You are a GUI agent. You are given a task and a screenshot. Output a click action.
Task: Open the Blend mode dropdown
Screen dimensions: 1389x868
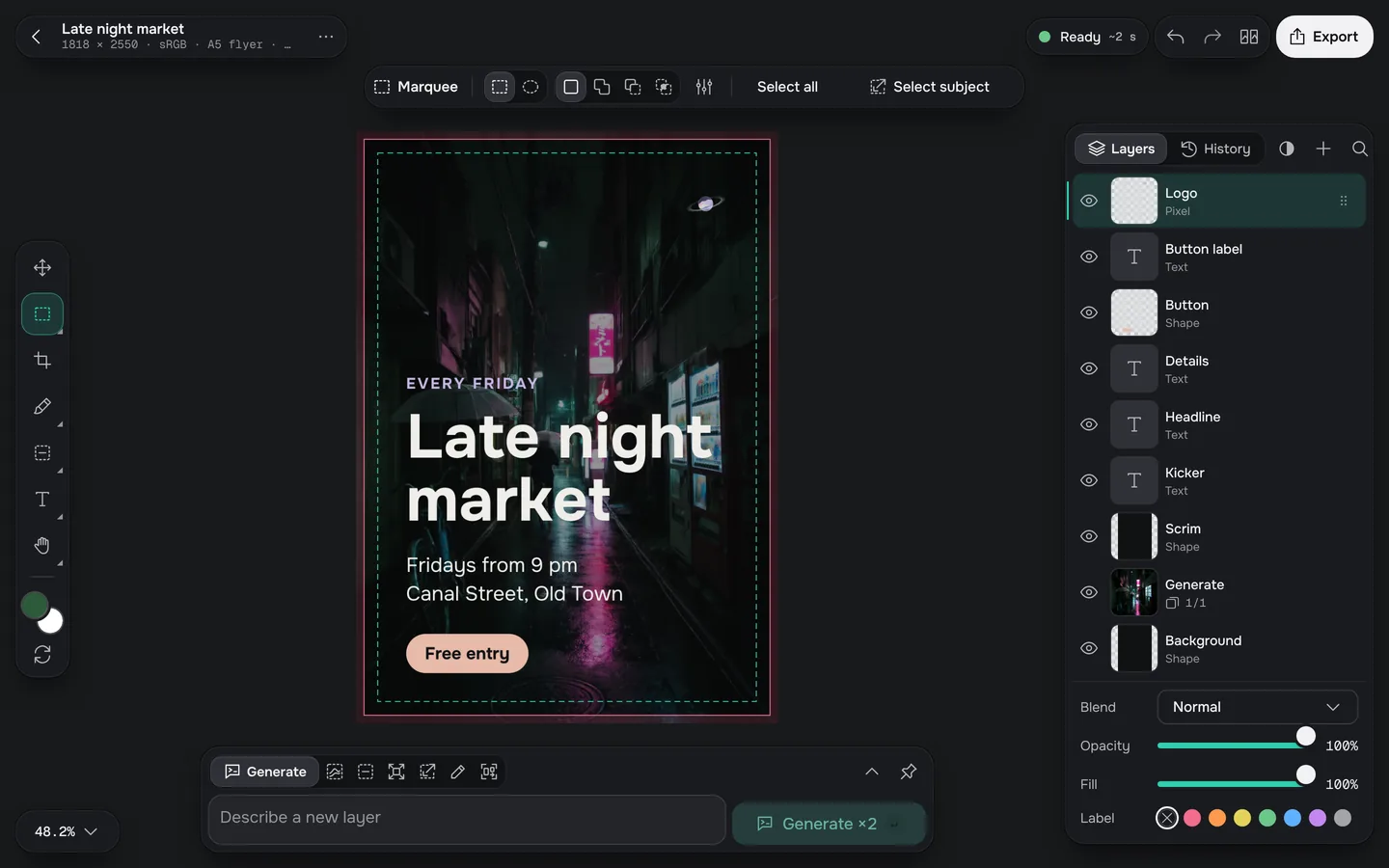click(1257, 707)
